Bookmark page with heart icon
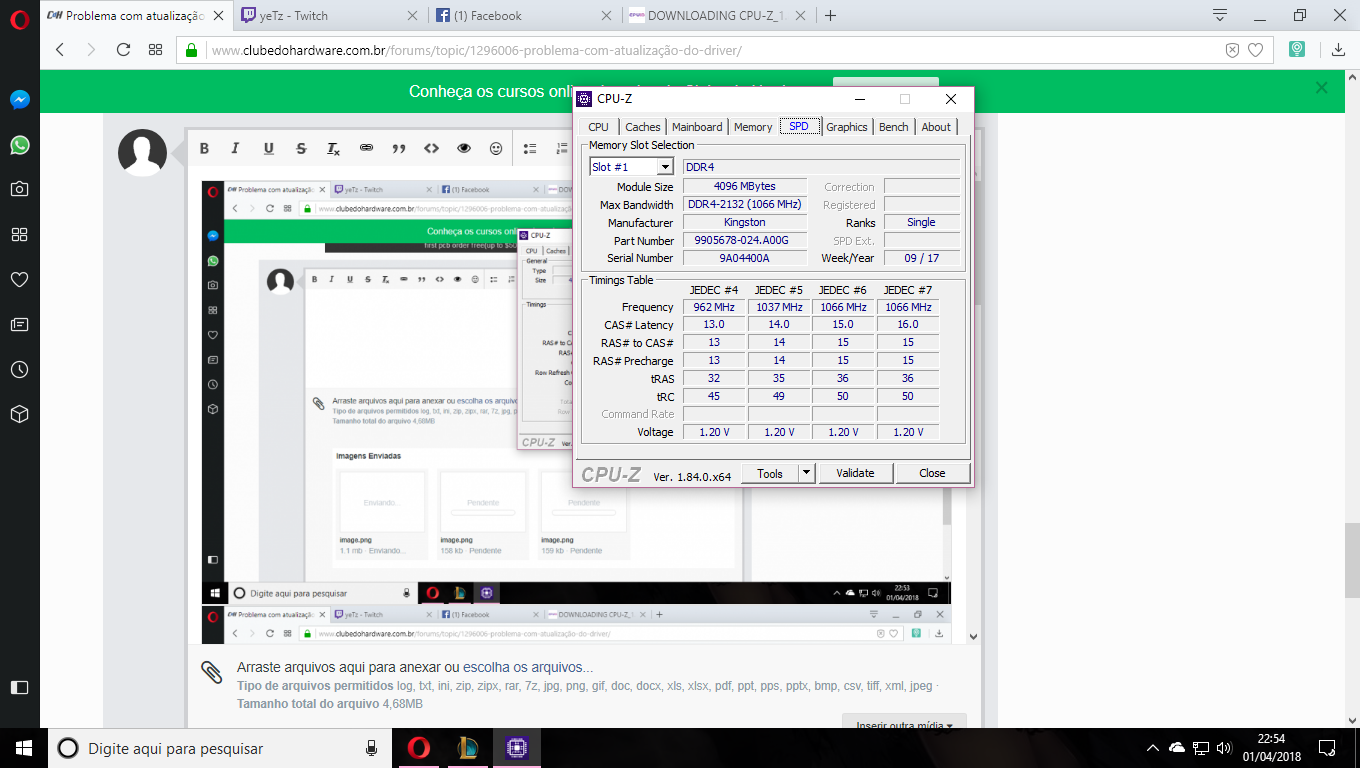The width and height of the screenshot is (1360, 768). point(1255,49)
